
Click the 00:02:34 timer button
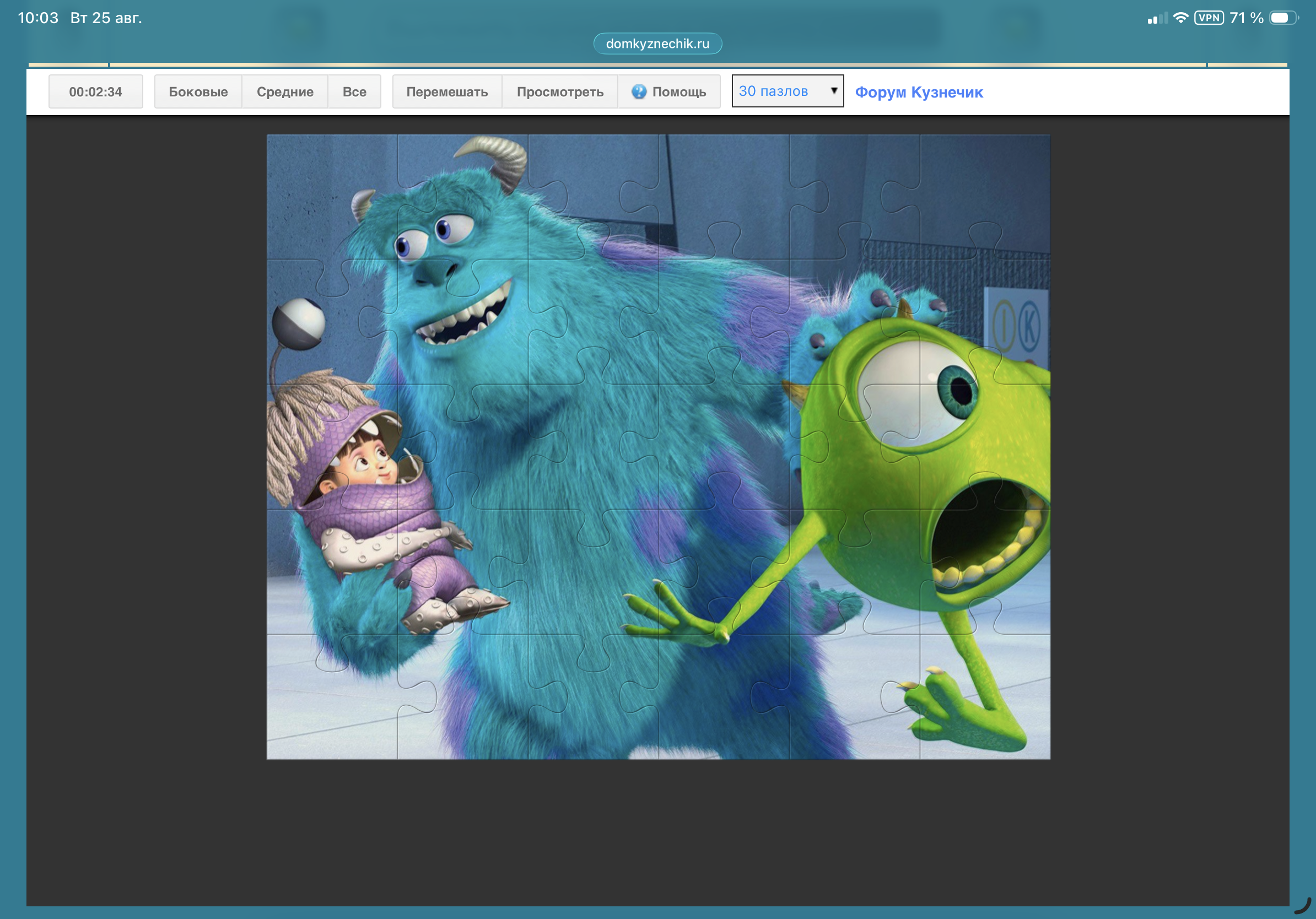coord(96,91)
